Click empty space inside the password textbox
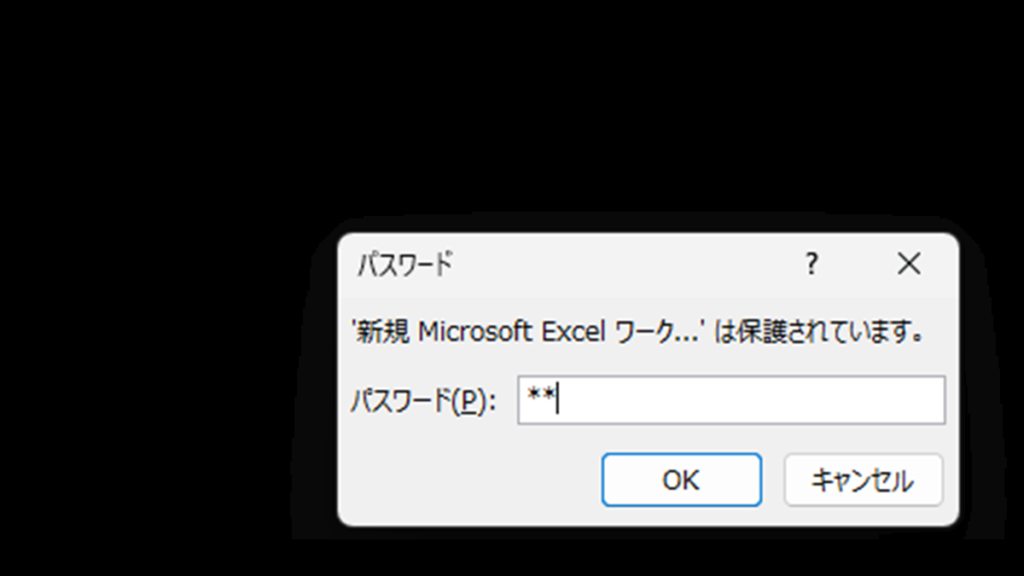1024x576 pixels. point(751,400)
